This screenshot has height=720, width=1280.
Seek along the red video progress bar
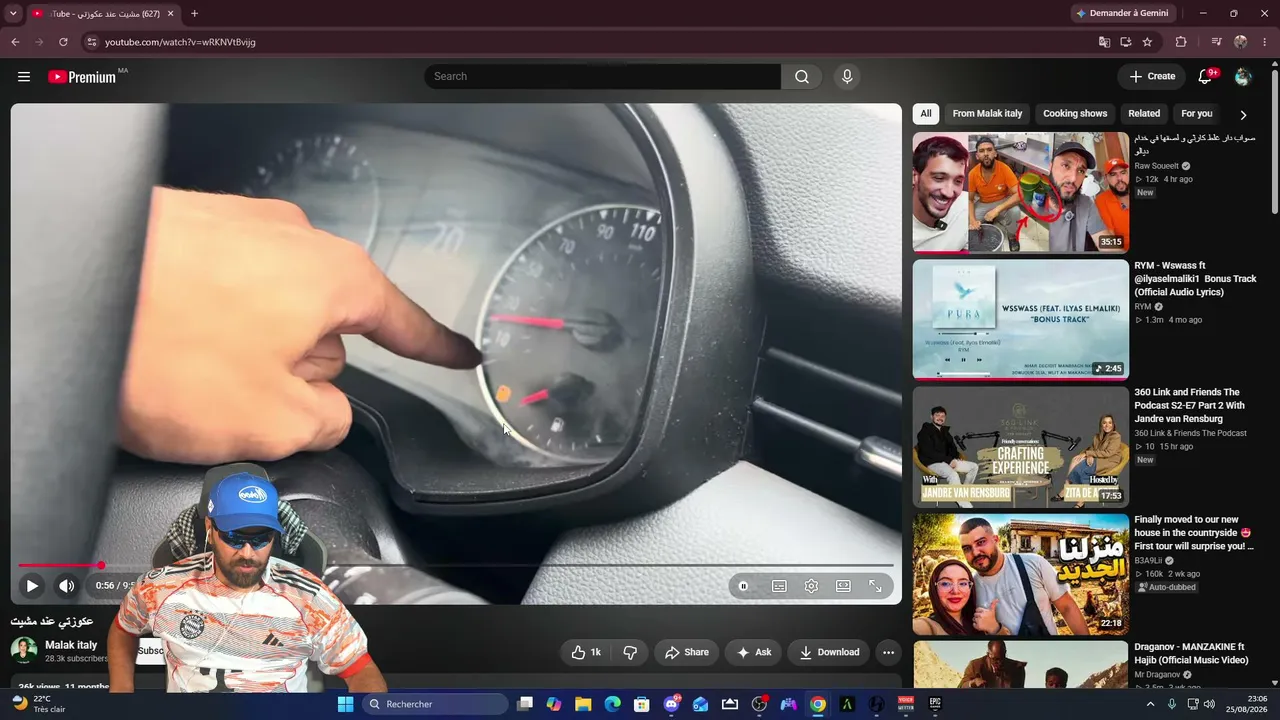[456, 566]
